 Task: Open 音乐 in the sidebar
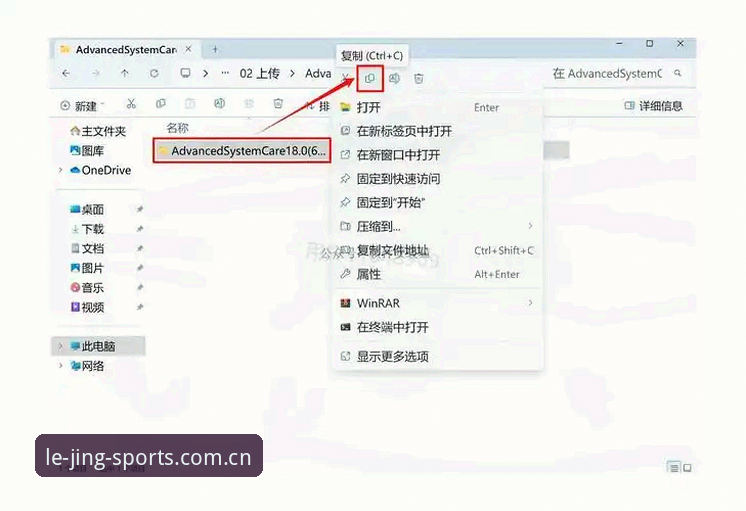click(x=87, y=287)
